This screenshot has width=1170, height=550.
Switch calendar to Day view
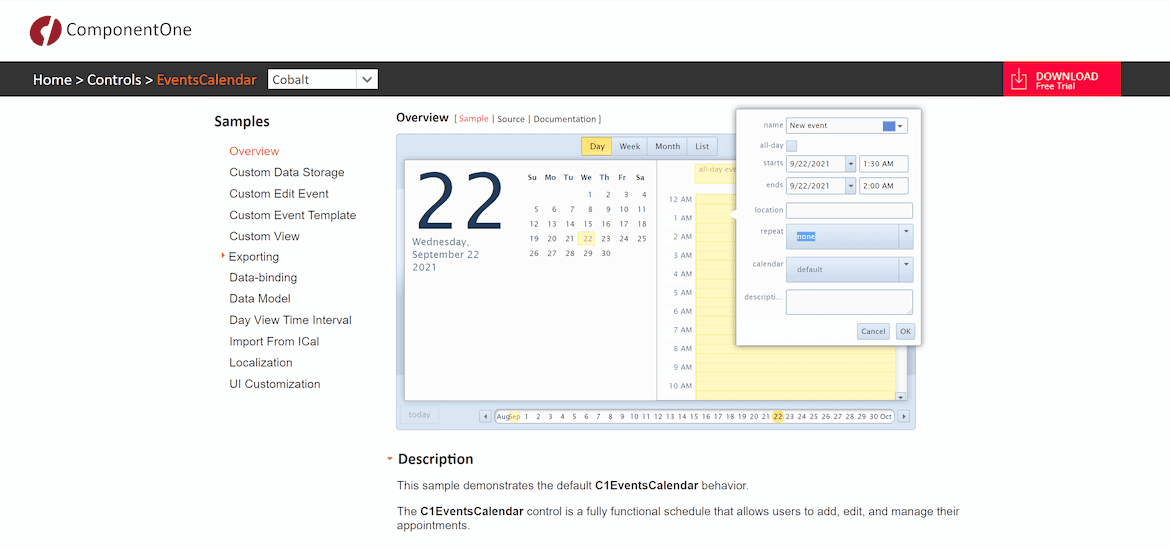point(597,146)
